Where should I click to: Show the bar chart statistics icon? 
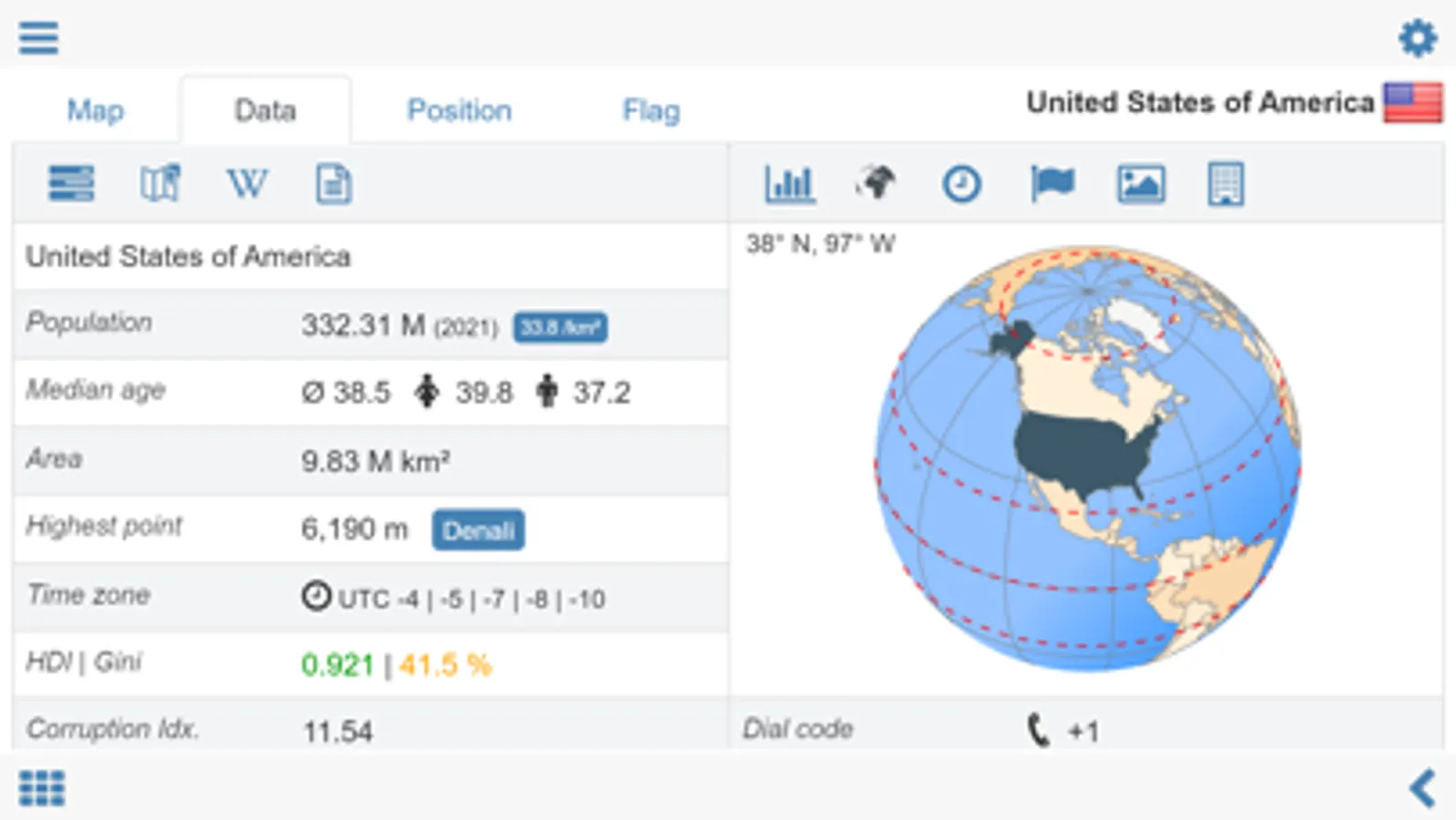click(789, 184)
